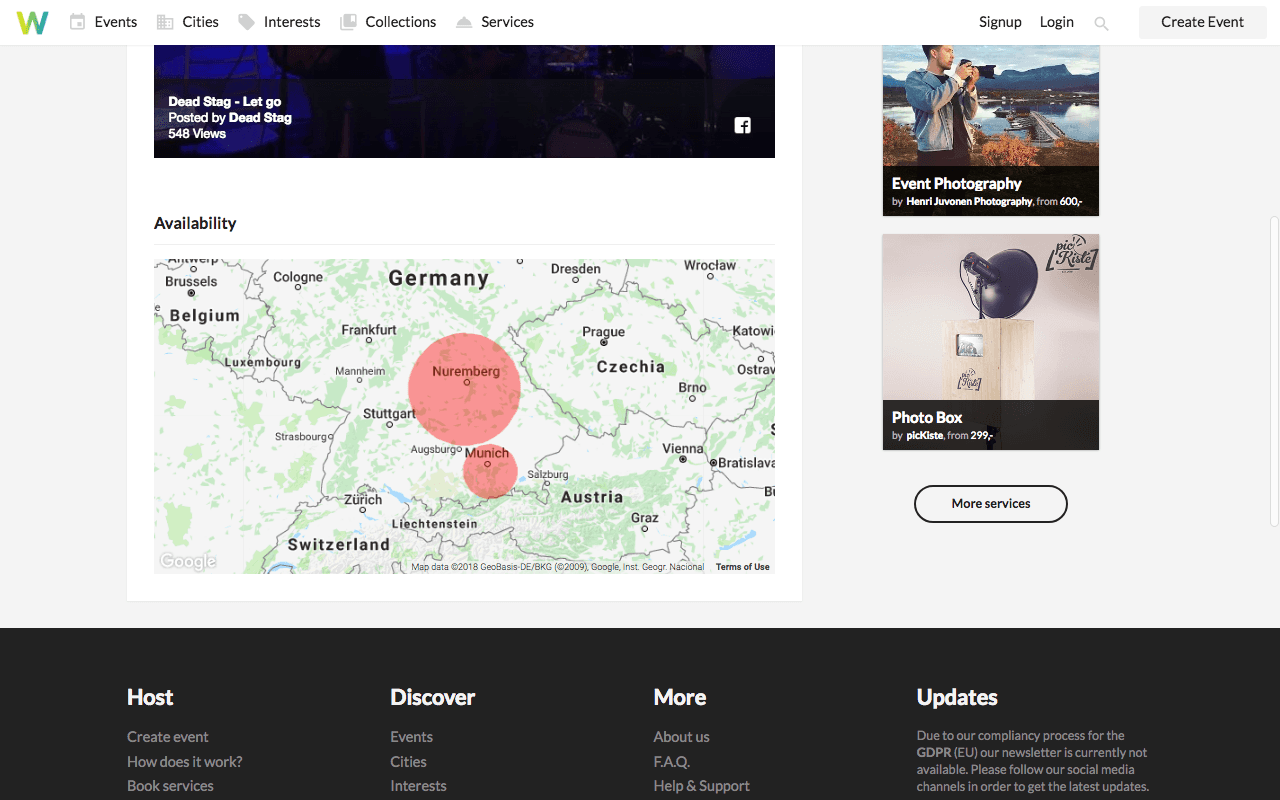Screen dimensions: 1280x800
Task: Click the bell icon beside Services
Action: 464,22
